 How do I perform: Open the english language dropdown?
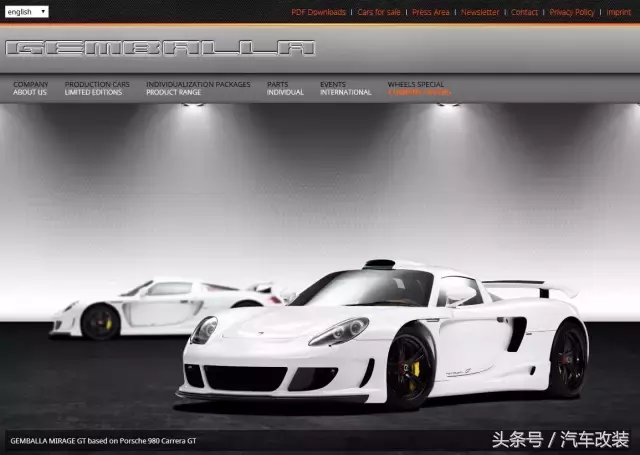[x=27, y=12]
